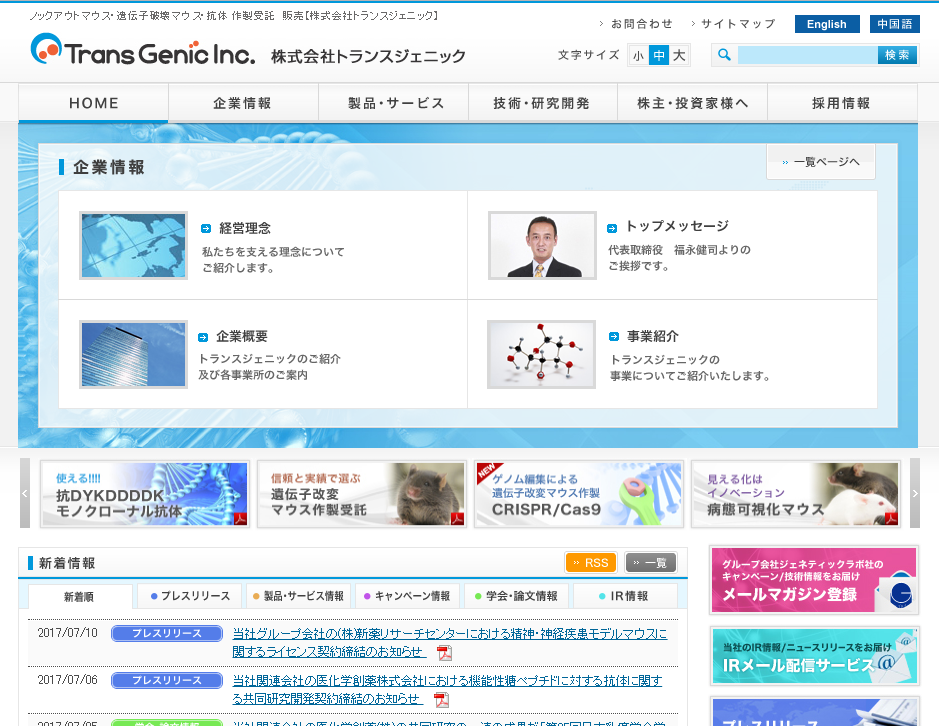Click the 文字サイズ label text
Image resolution: width=939 pixels, height=726 pixels.
coord(589,55)
